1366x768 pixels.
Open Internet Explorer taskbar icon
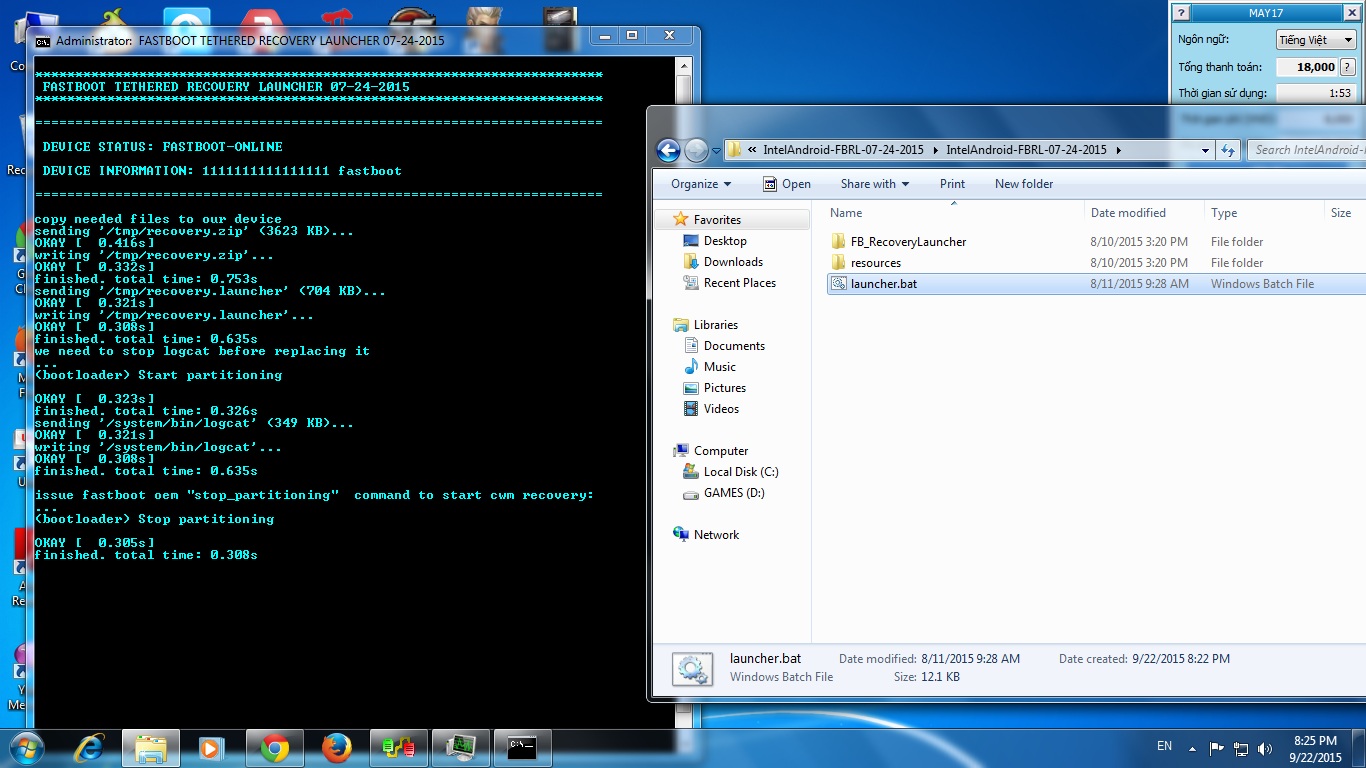coord(89,747)
